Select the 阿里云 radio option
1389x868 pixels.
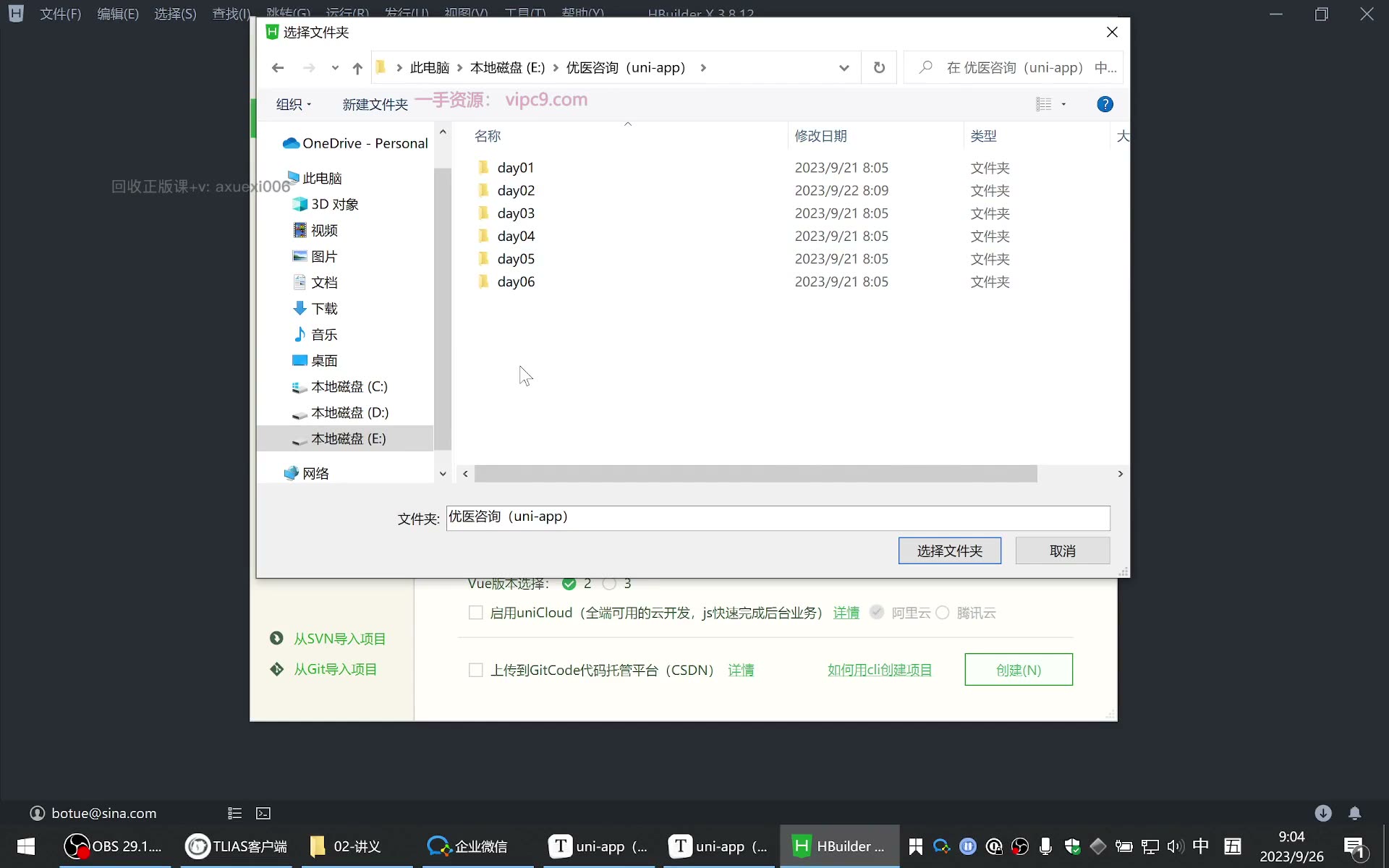pyautogui.click(x=876, y=613)
